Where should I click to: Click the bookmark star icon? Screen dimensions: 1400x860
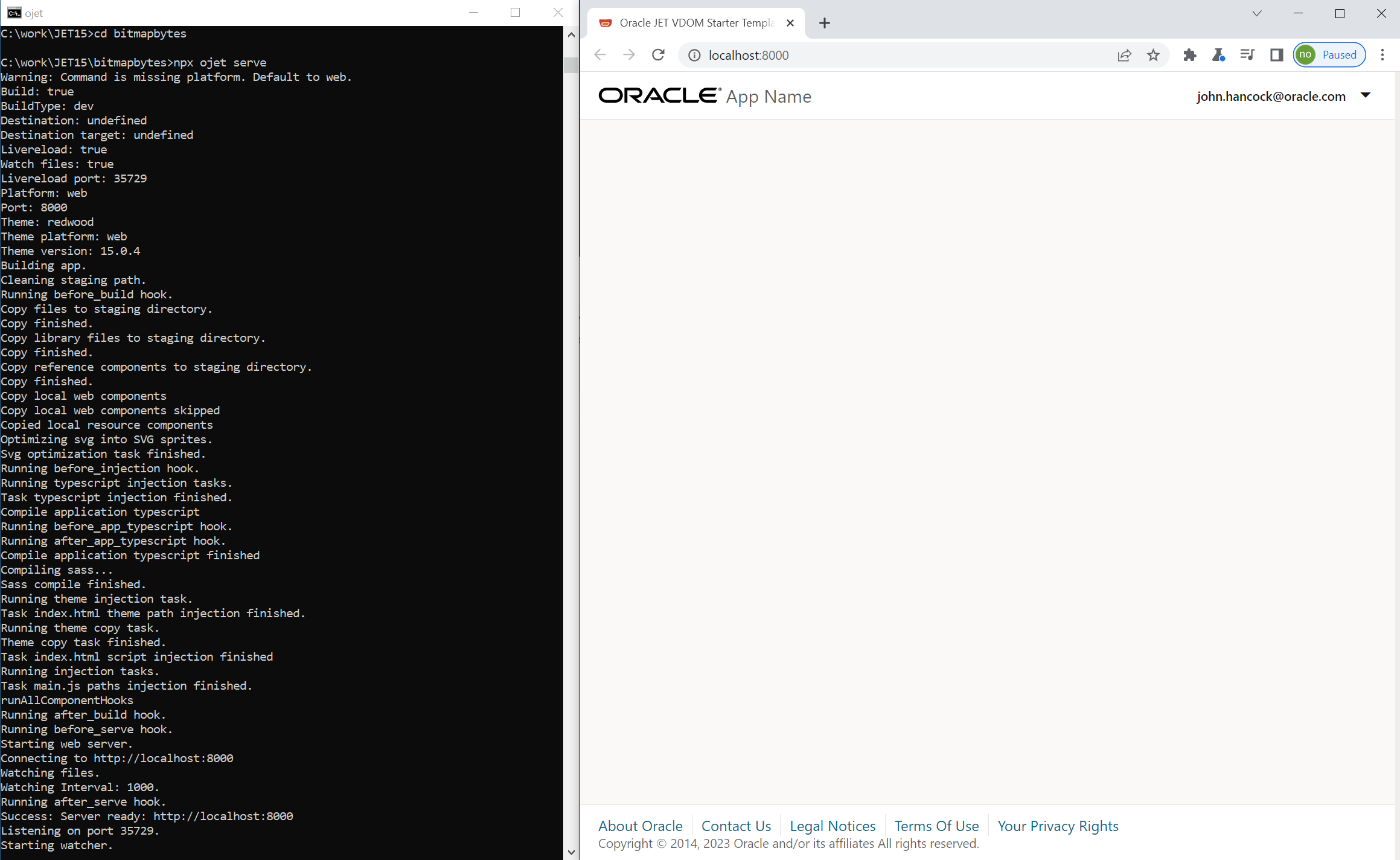click(1153, 55)
